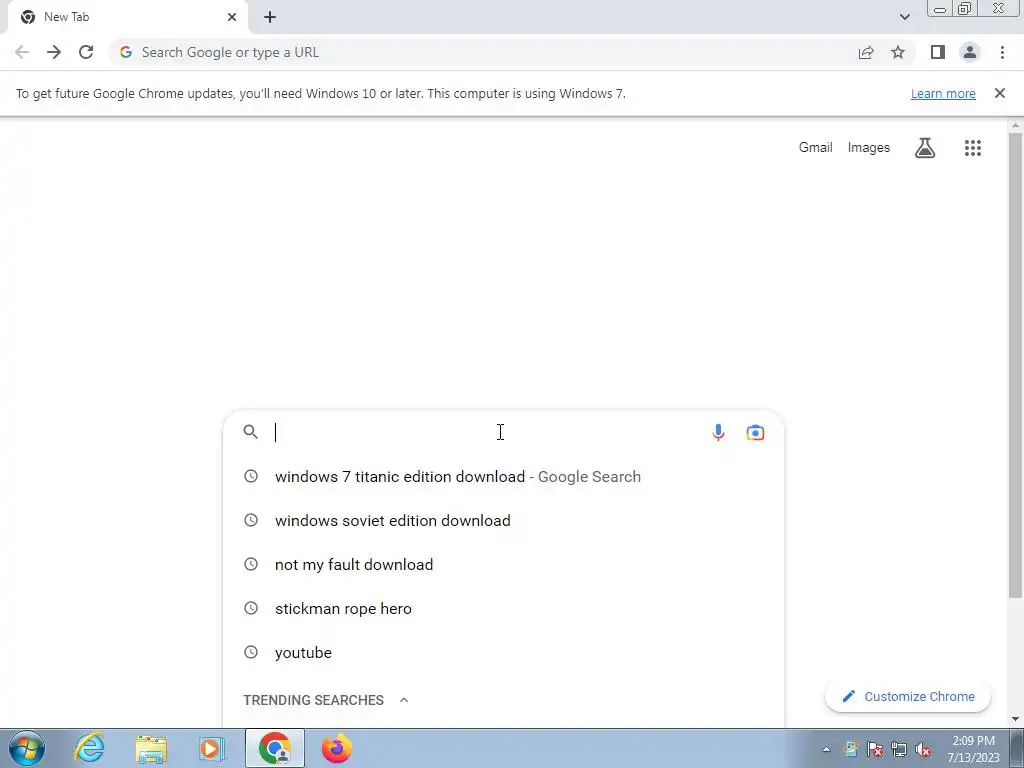1024x768 pixels.
Task: Focus the Google search input box
Action: coord(490,432)
